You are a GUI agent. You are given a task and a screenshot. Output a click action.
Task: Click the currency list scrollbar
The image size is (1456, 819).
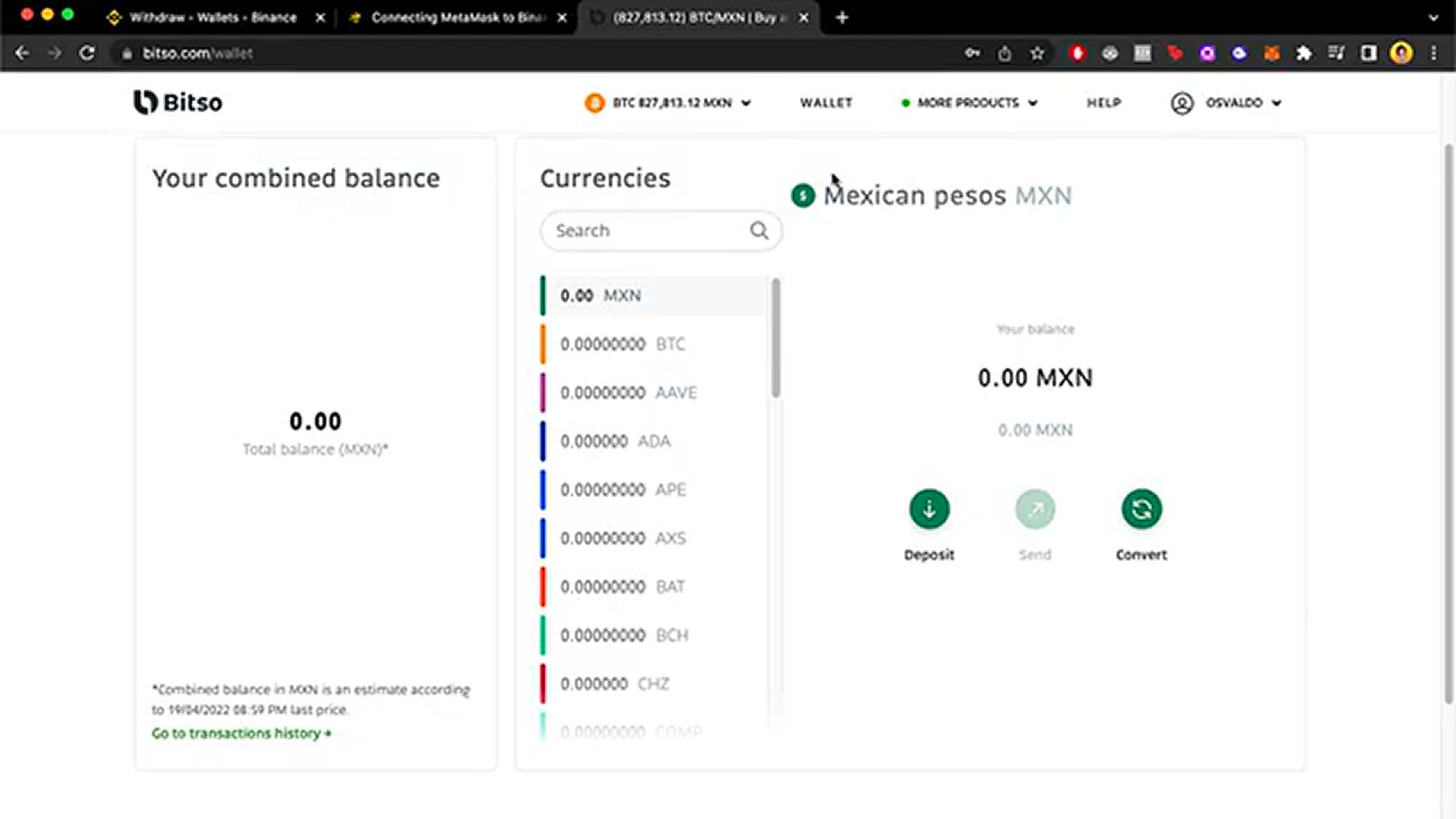click(x=776, y=337)
